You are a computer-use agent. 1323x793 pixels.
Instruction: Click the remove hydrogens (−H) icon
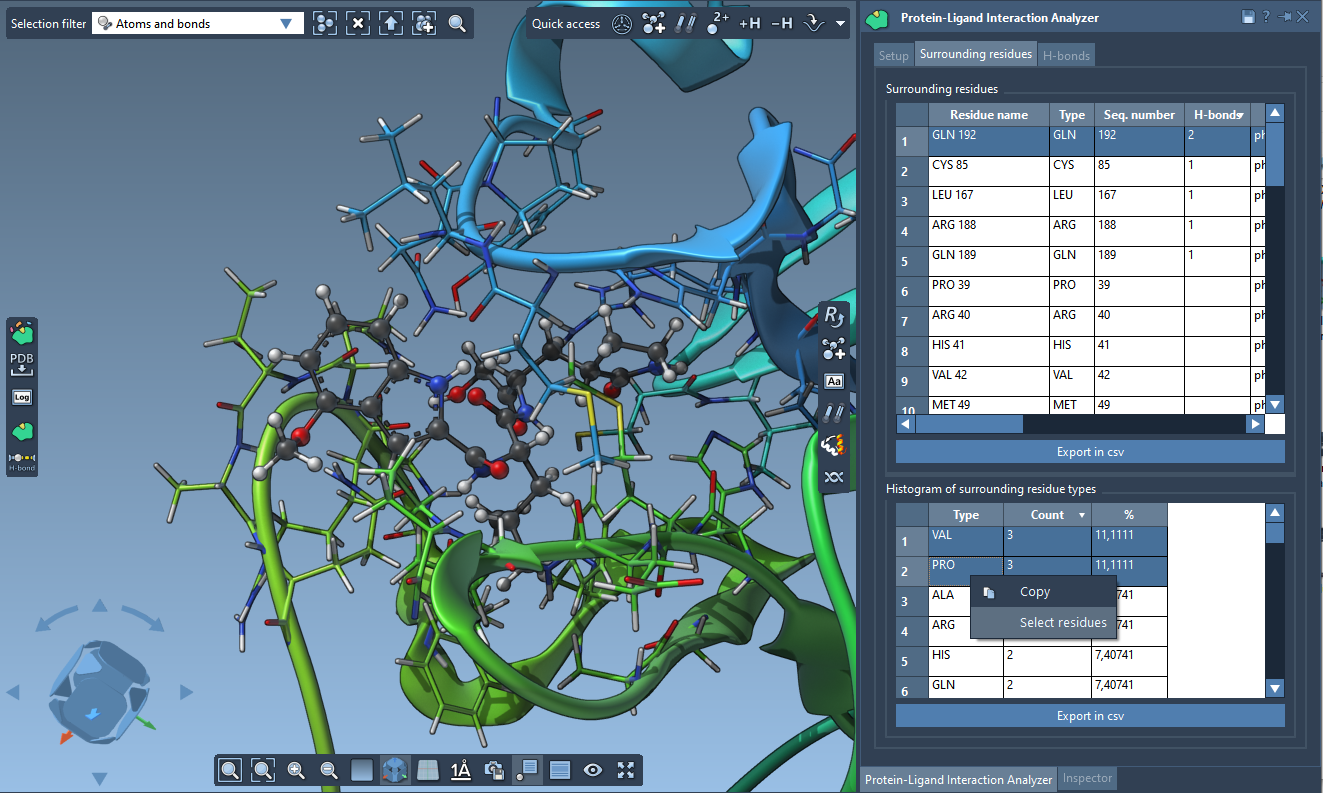[x=782, y=23]
